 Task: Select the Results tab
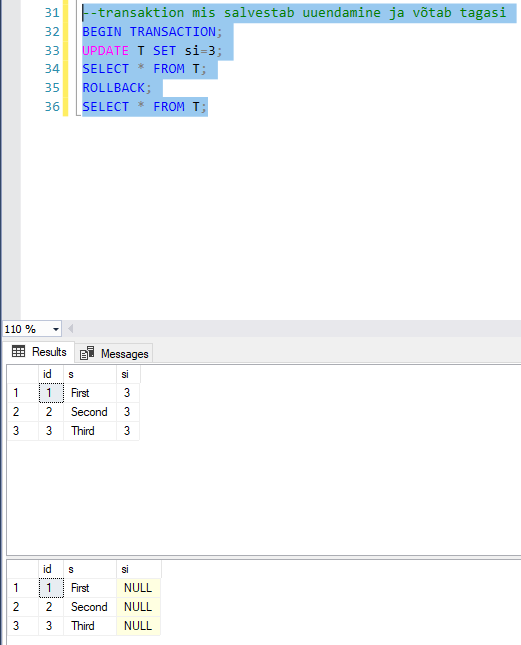[x=39, y=352]
